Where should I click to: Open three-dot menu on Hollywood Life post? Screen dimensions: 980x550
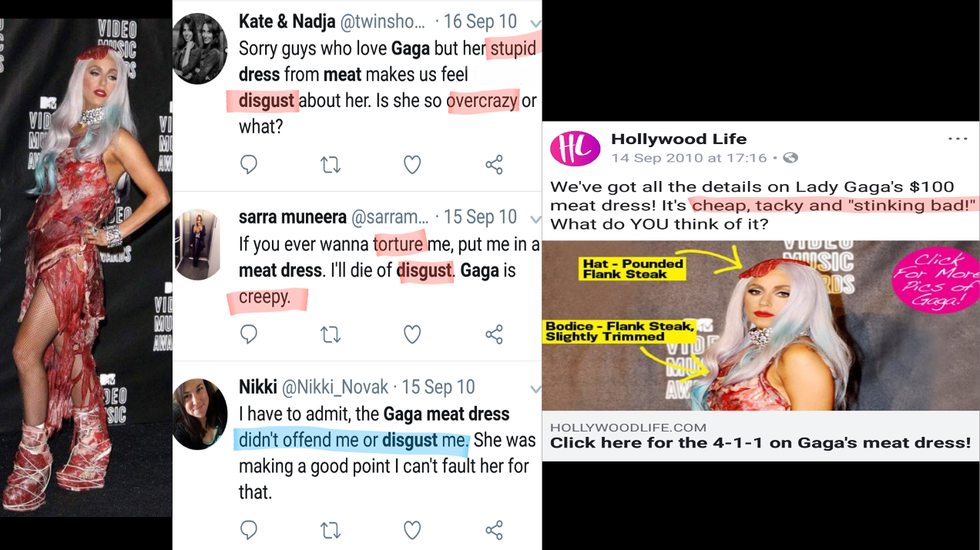[957, 139]
